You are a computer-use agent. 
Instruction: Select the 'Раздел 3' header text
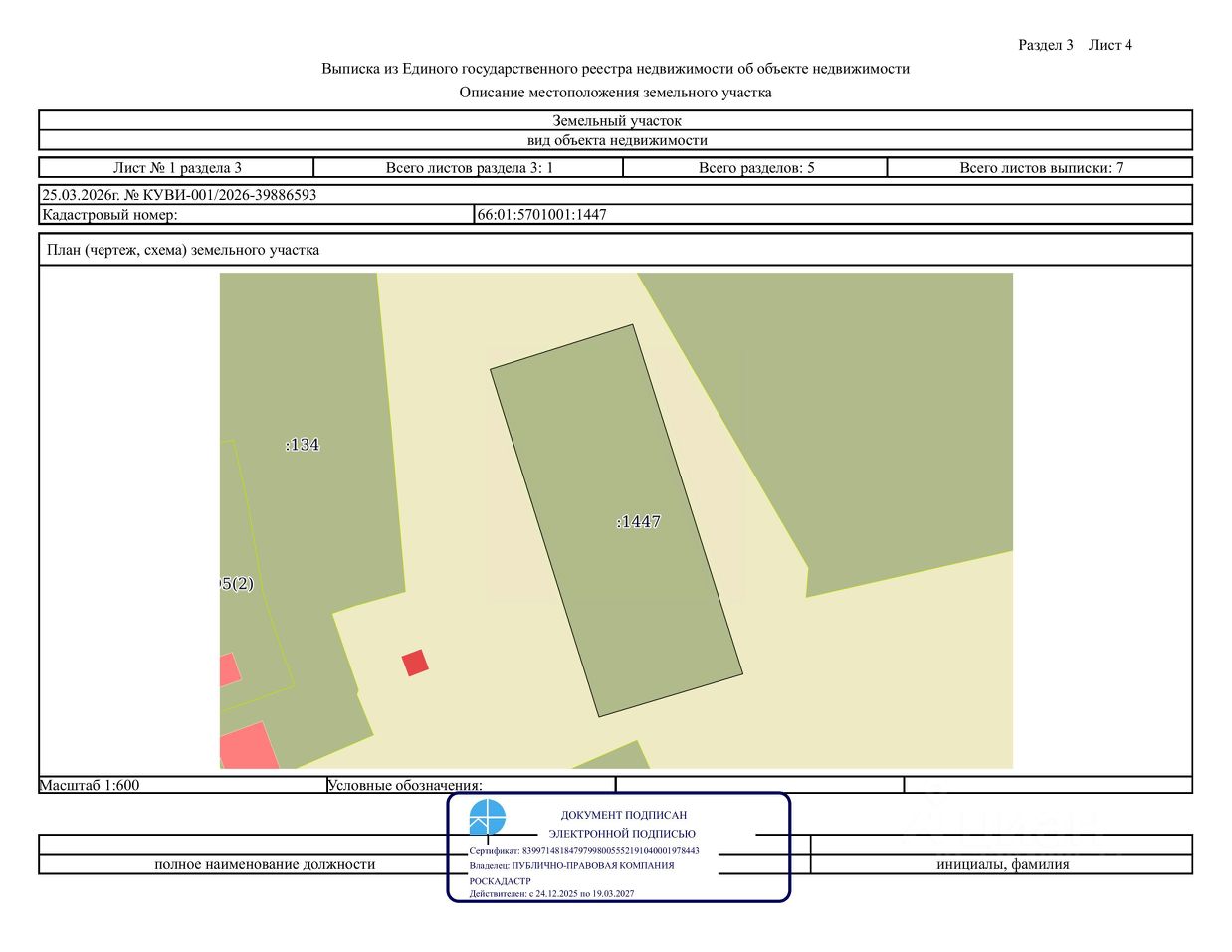point(1046,45)
